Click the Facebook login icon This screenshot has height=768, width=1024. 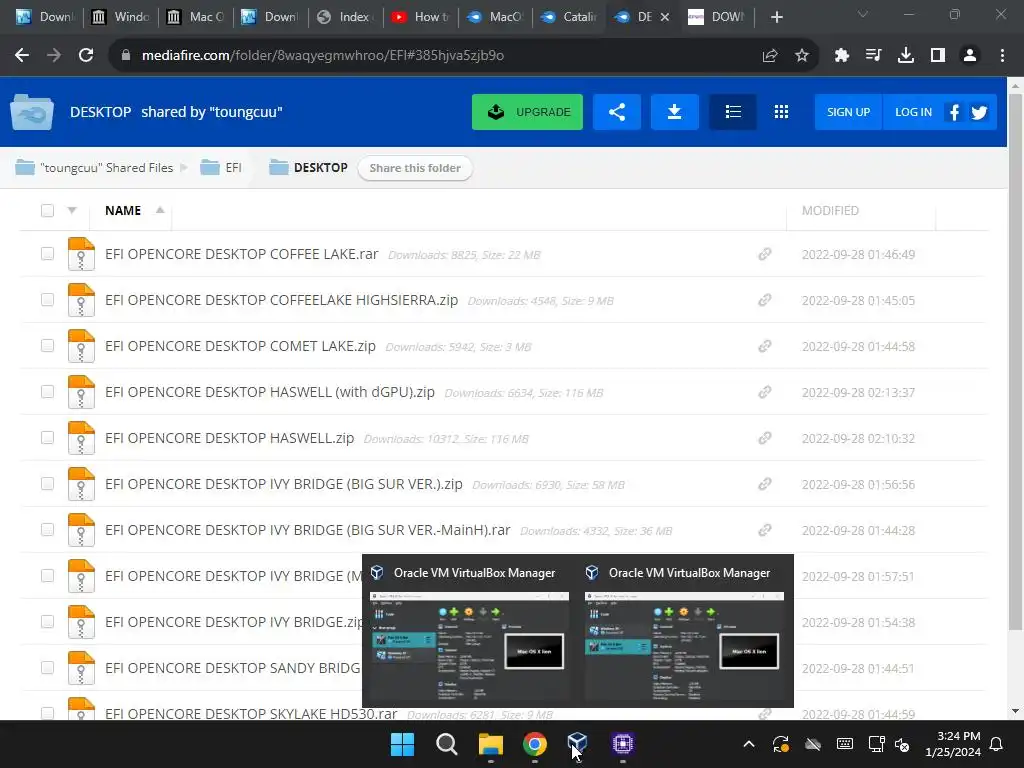point(954,112)
